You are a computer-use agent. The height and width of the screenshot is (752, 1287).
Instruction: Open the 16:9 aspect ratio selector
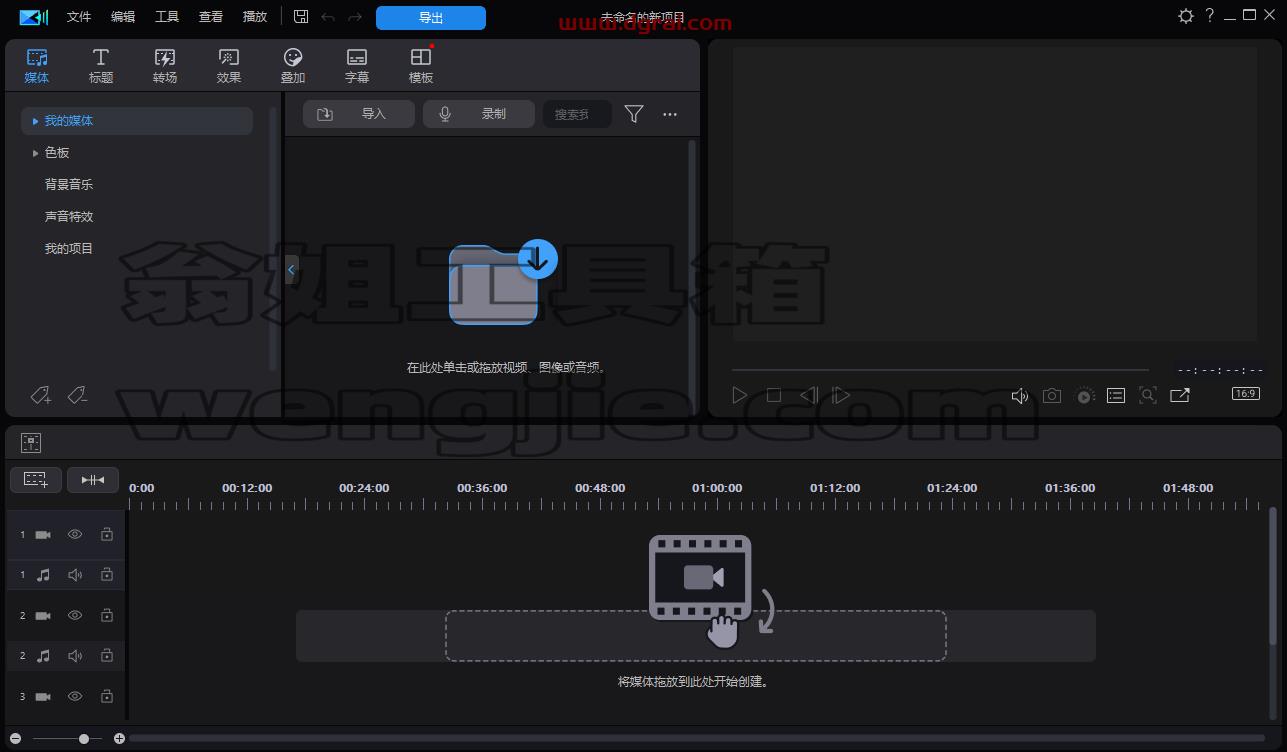click(x=1246, y=394)
